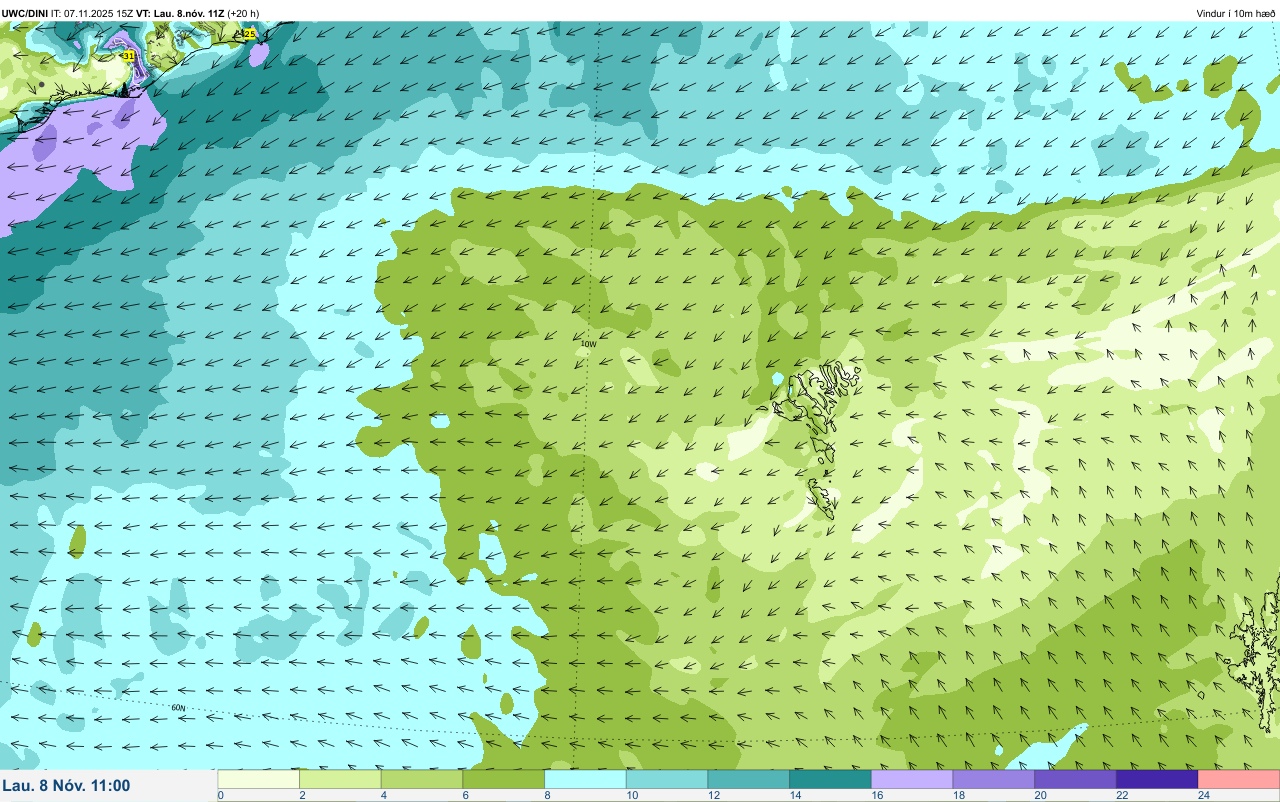Click the 16–18 m/s lavender legend swatch
Image resolution: width=1280 pixels, height=802 pixels.
coord(912,778)
